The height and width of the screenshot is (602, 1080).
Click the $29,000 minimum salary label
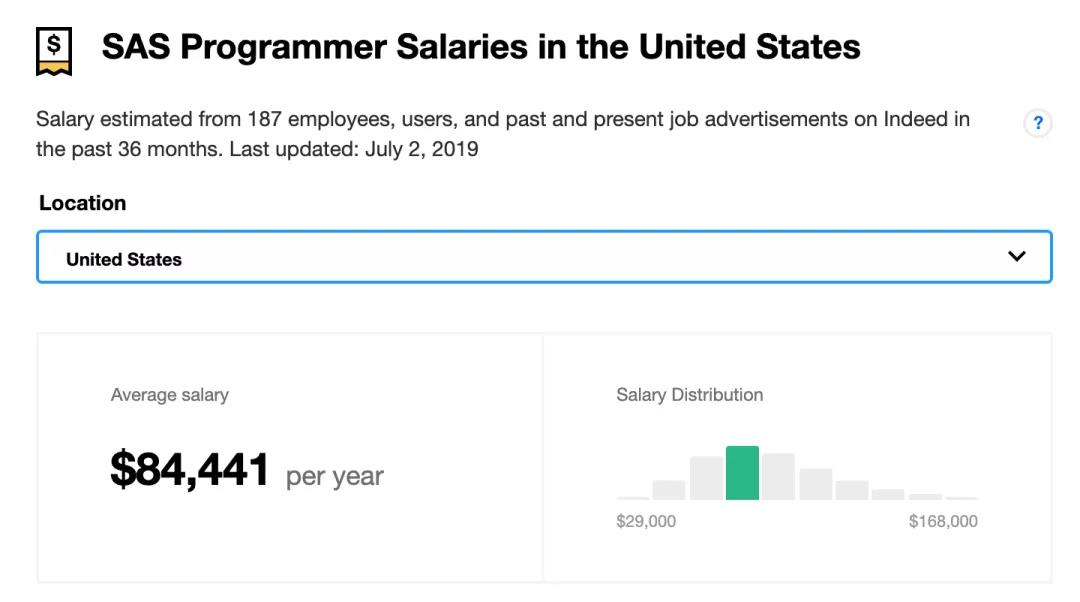tap(646, 521)
